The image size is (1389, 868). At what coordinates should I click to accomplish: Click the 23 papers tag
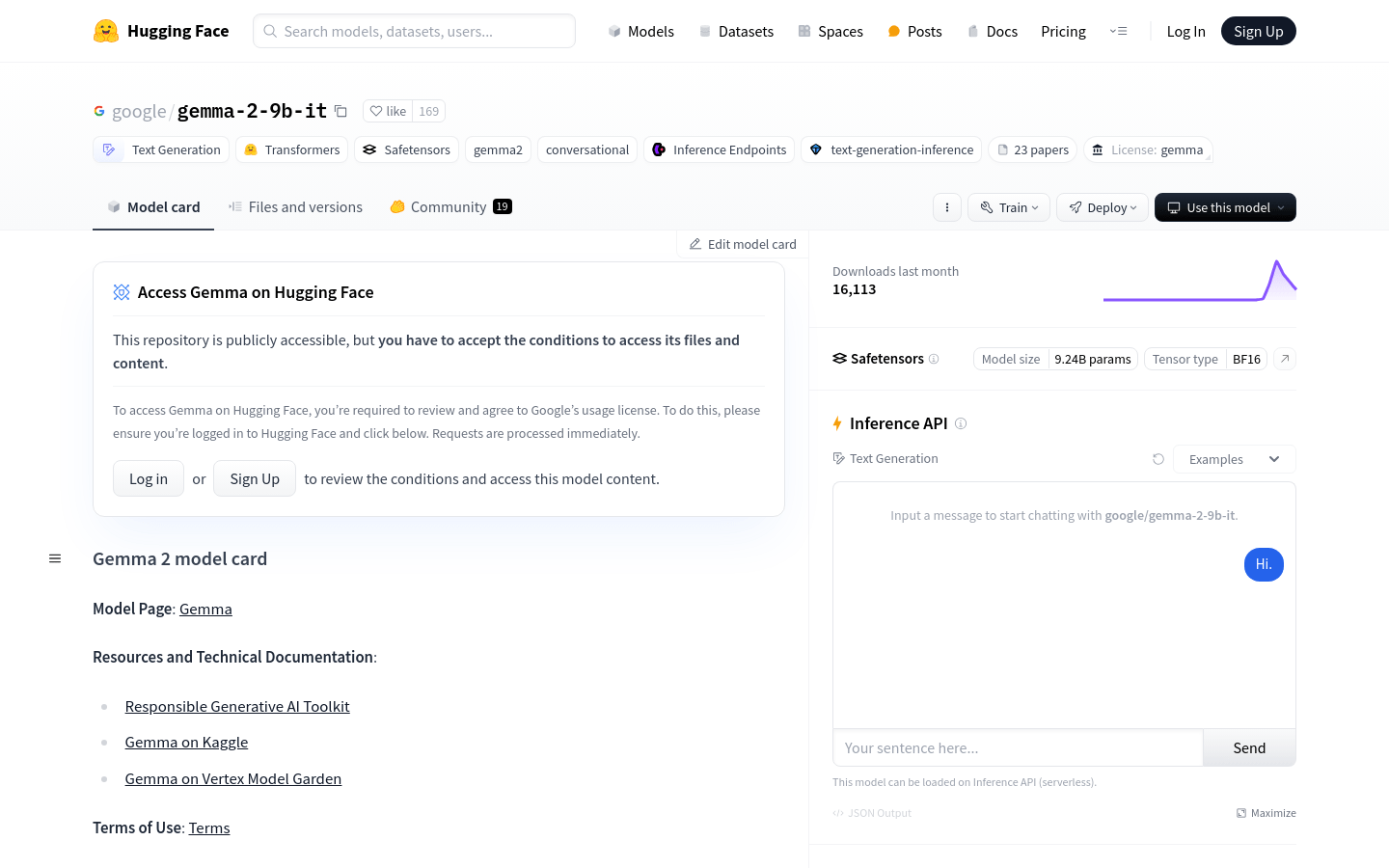1032,149
